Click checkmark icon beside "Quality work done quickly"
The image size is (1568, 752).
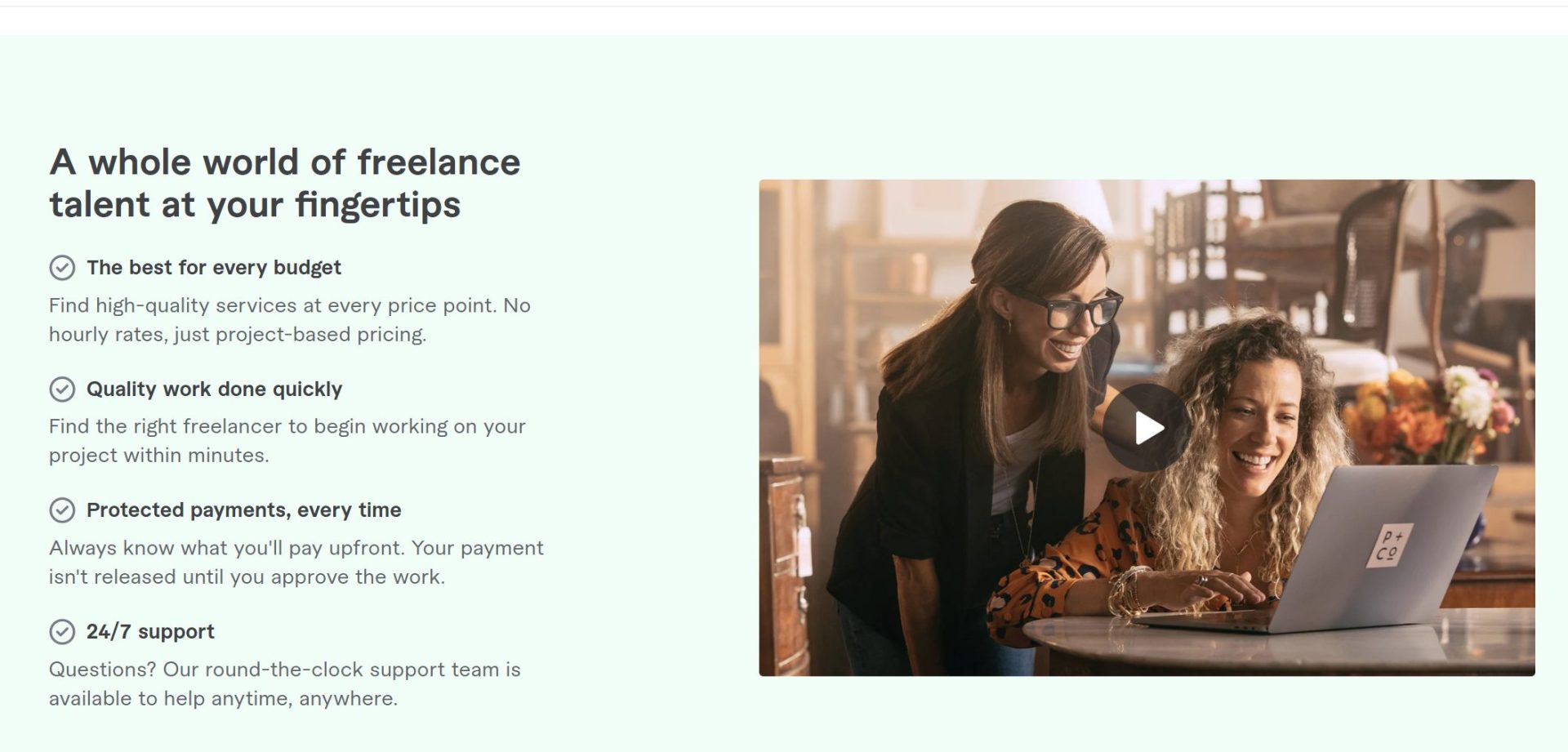click(x=62, y=389)
